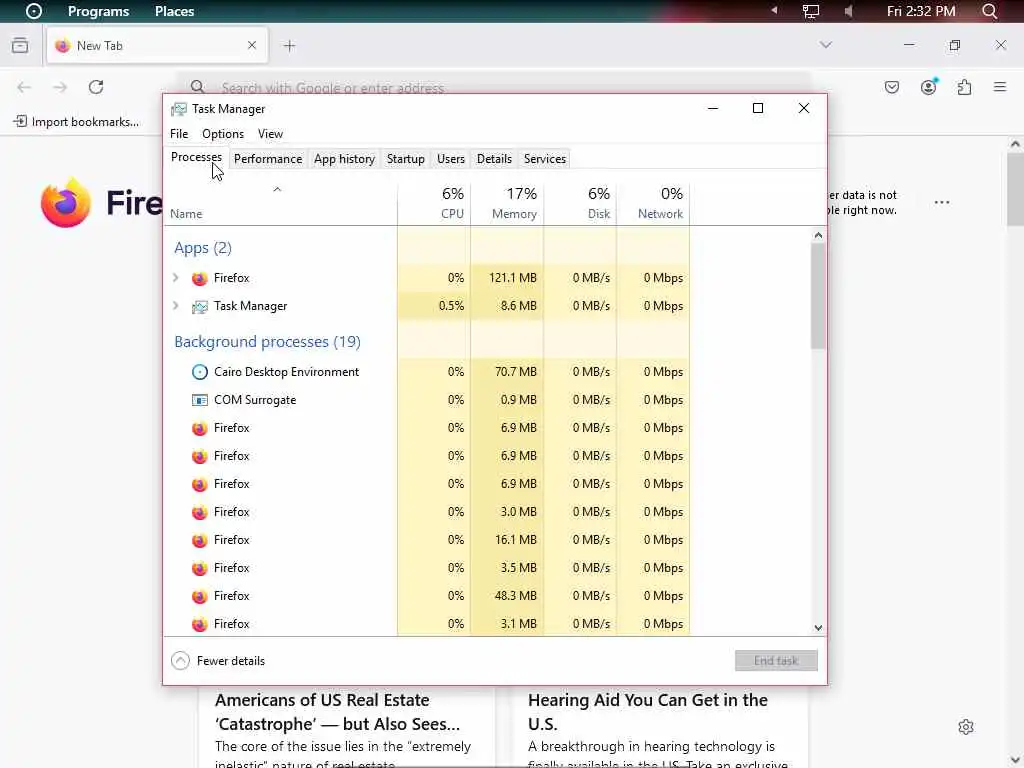Open the Firefox account icon

pos(928,87)
